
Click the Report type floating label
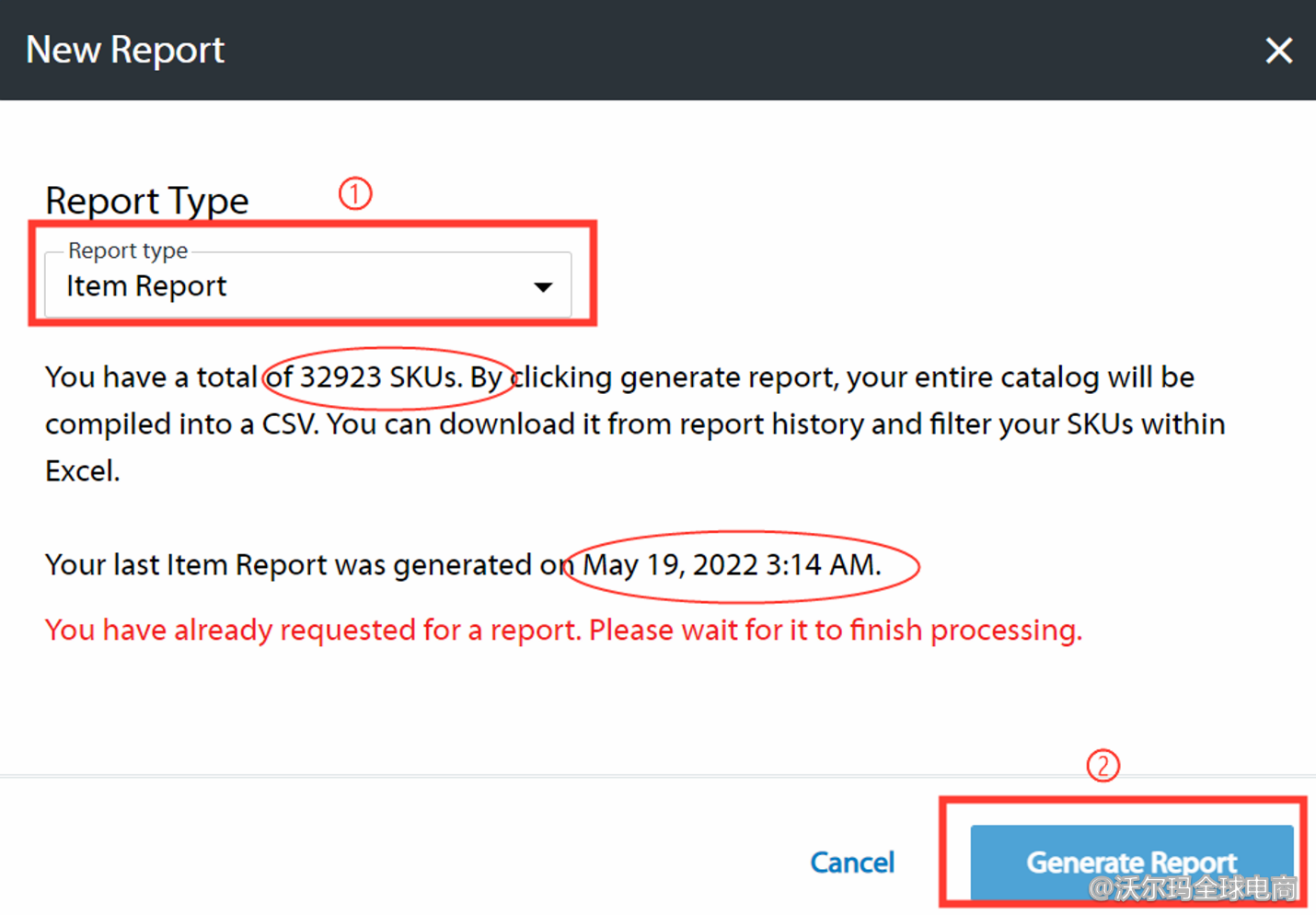coord(127,250)
